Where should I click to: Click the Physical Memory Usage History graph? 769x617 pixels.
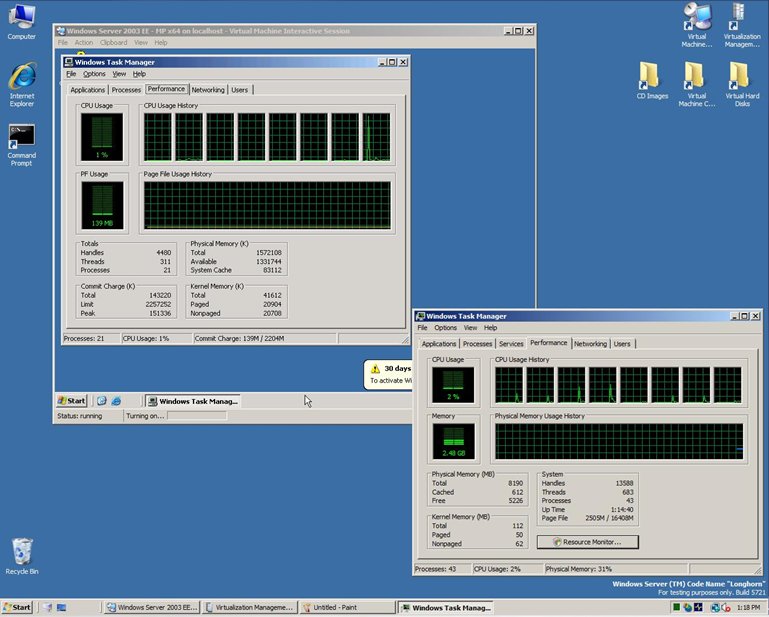point(619,441)
